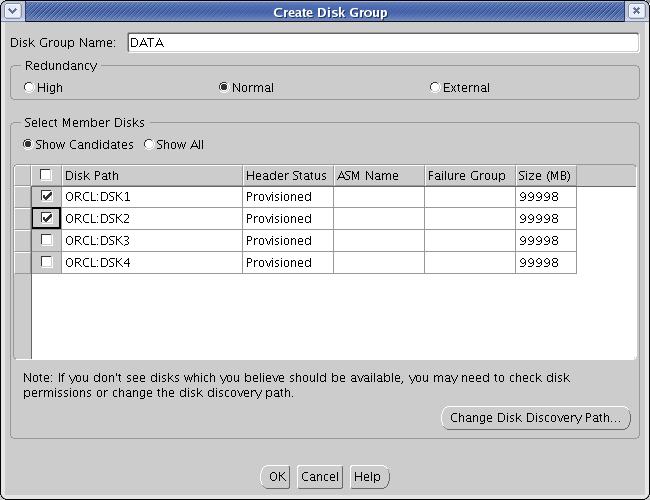Choose External redundancy option
Image resolution: width=650 pixels, height=500 pixels.
pyautogui.click(x=434, y=88)
